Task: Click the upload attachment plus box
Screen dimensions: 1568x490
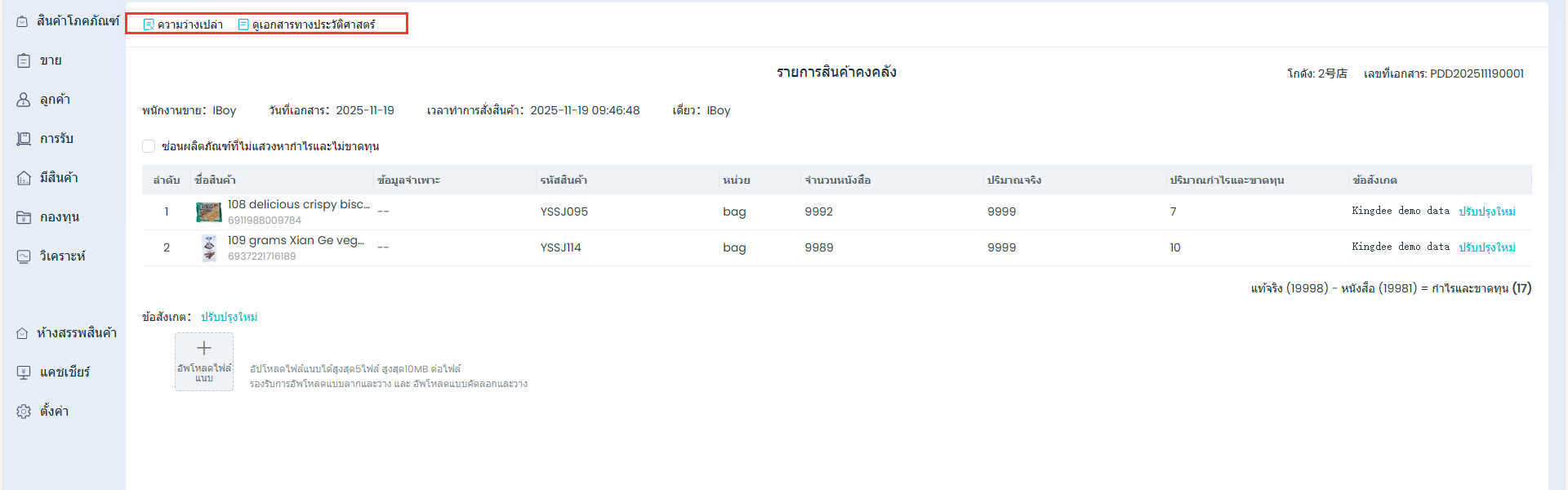Action: coord(204,361)
